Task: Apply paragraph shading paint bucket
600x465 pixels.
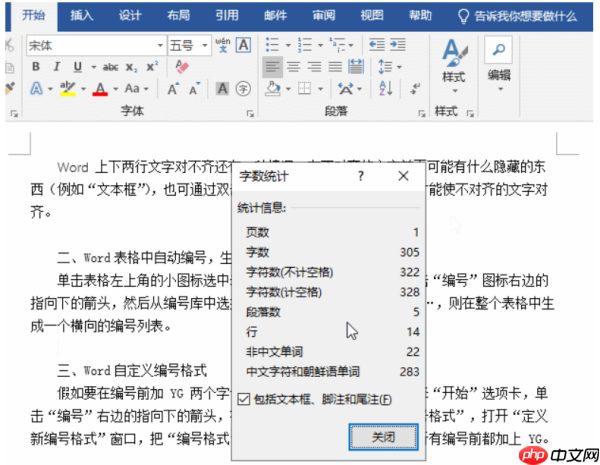Action: coord(273,89)
